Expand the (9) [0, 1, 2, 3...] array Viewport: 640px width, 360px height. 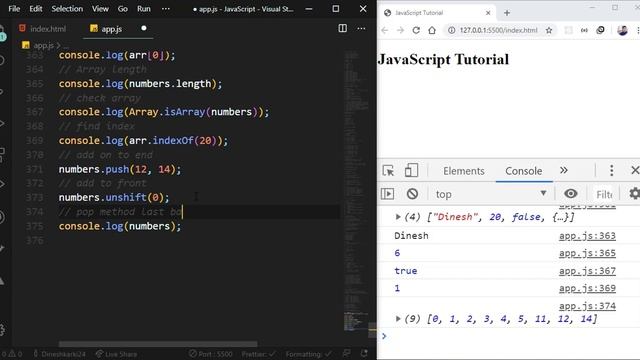[398, 319]
